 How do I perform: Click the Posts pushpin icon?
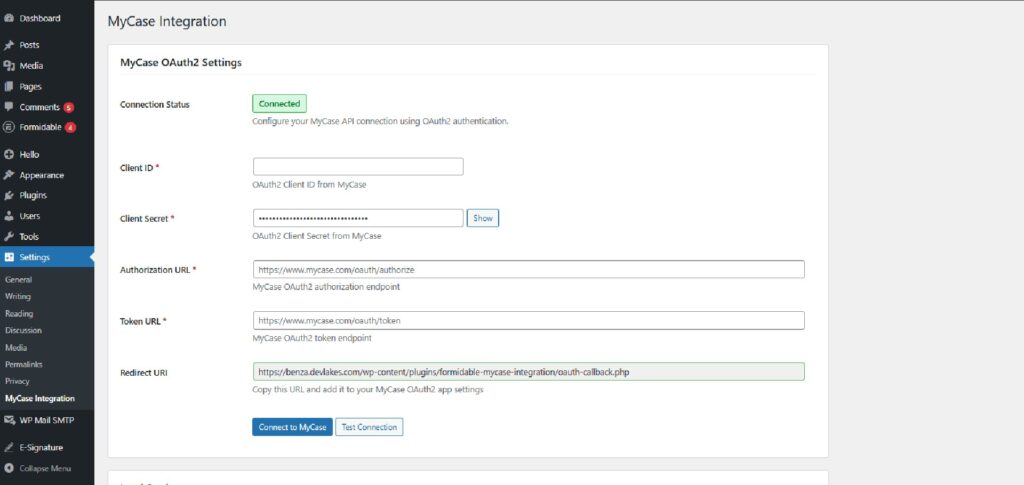9,45
